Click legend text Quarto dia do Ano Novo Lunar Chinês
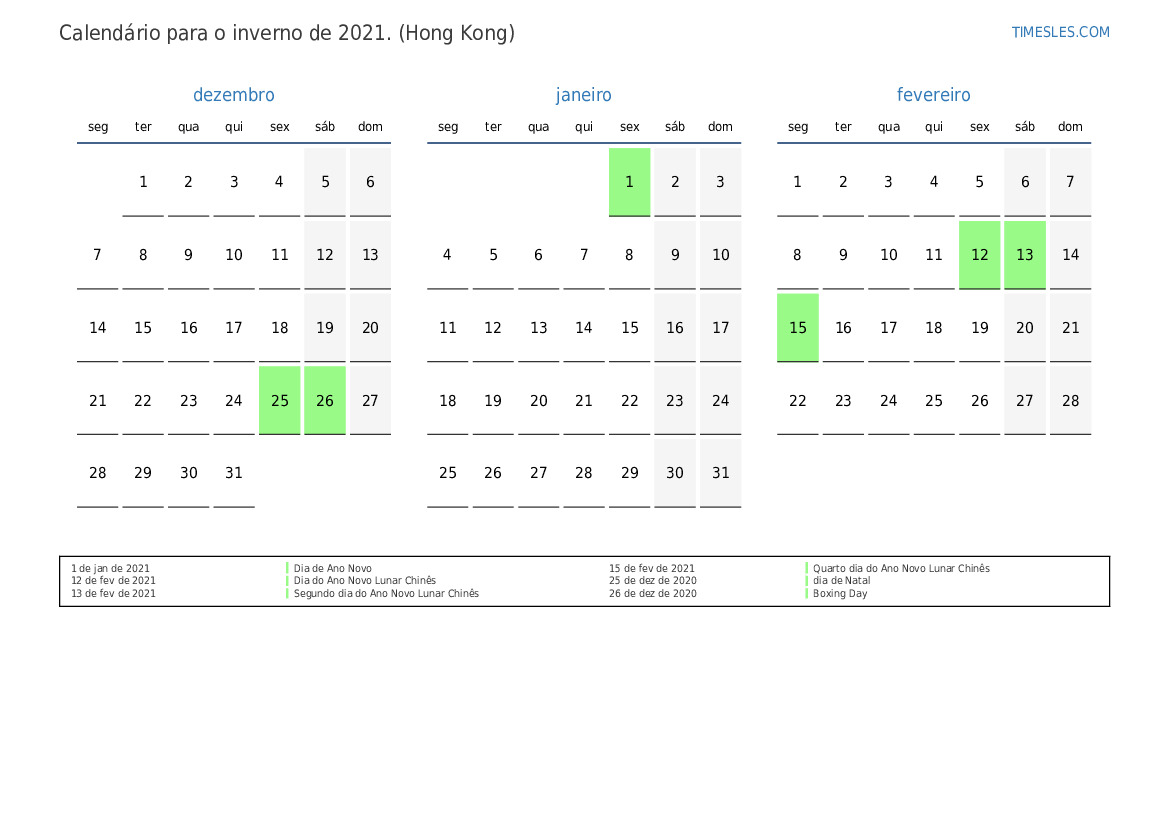This screenshot has width=1169, height=827. click(x=901, y=569)
